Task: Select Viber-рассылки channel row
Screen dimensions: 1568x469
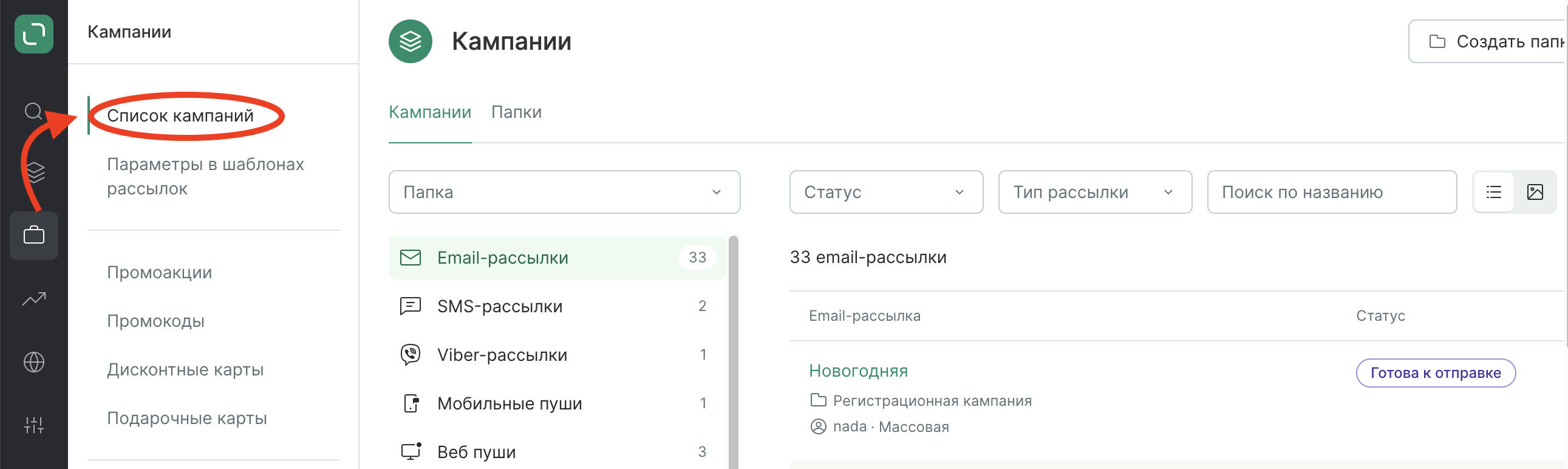Action: pos(557,355)
